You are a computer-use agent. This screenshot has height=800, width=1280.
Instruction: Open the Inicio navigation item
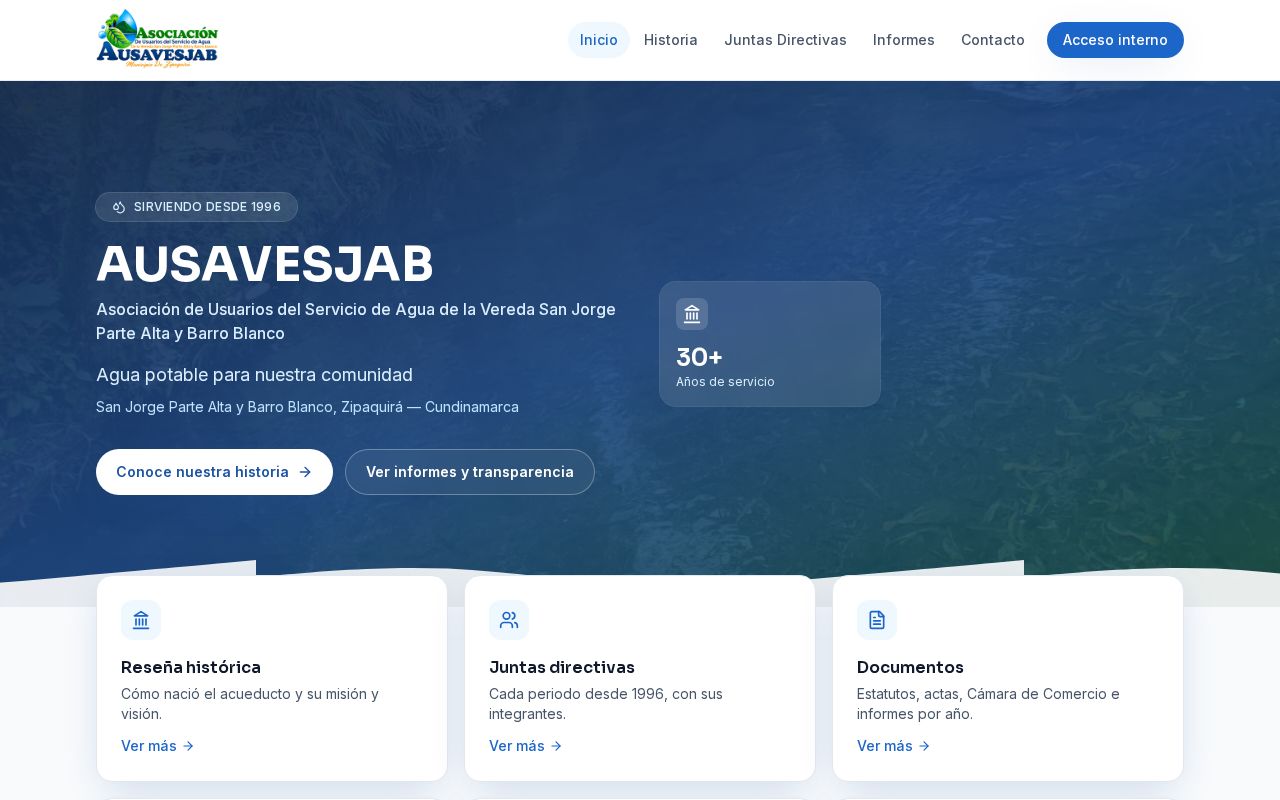point(599,40)
